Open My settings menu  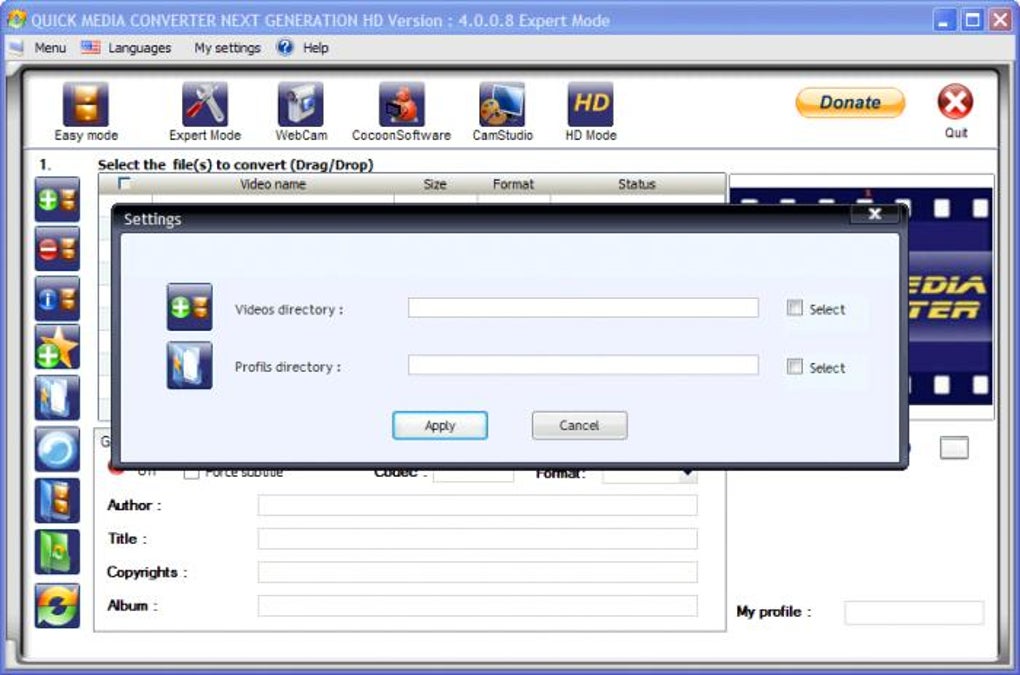point(227,47)
